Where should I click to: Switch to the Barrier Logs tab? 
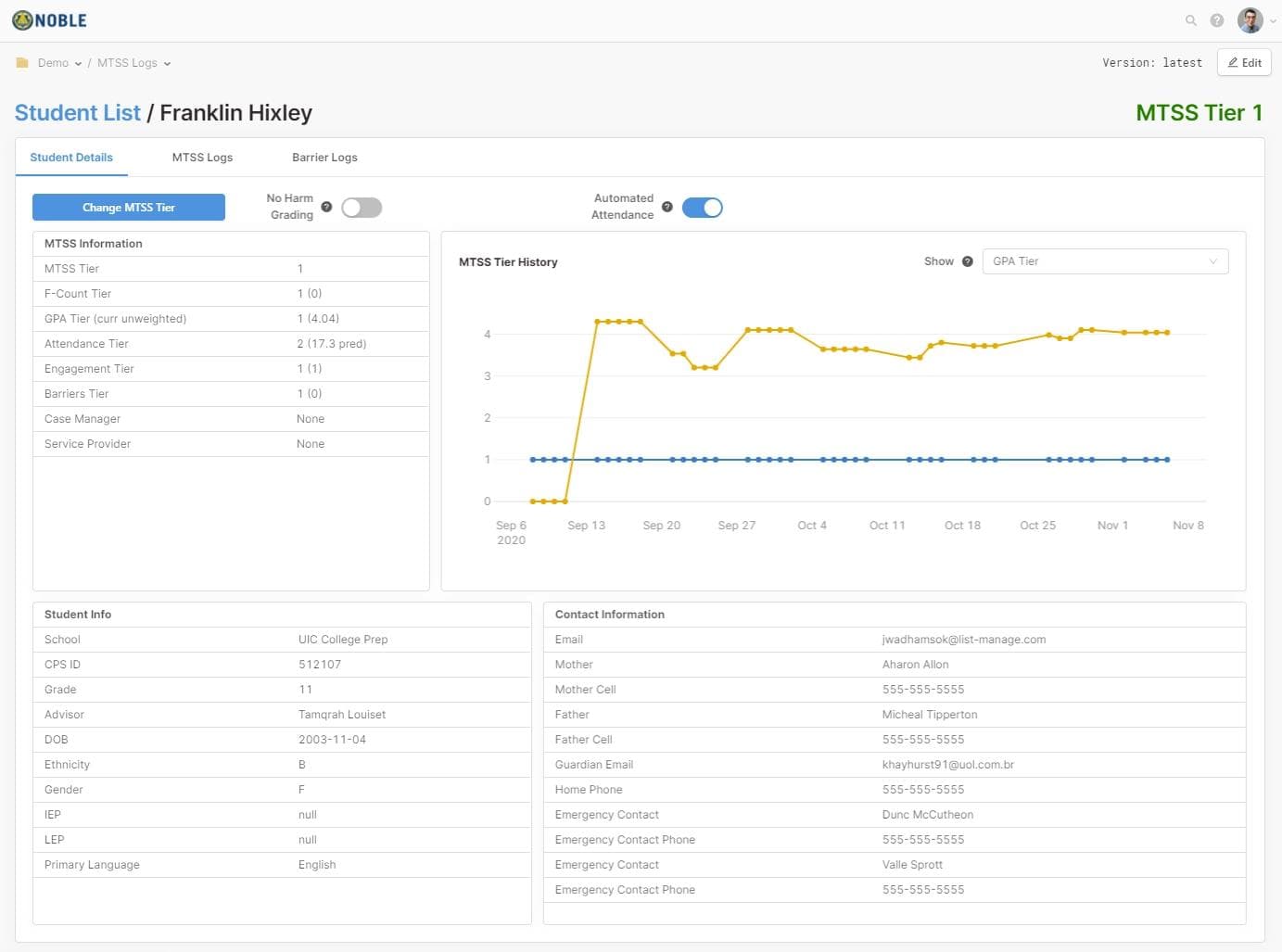[x=324, y=158]
